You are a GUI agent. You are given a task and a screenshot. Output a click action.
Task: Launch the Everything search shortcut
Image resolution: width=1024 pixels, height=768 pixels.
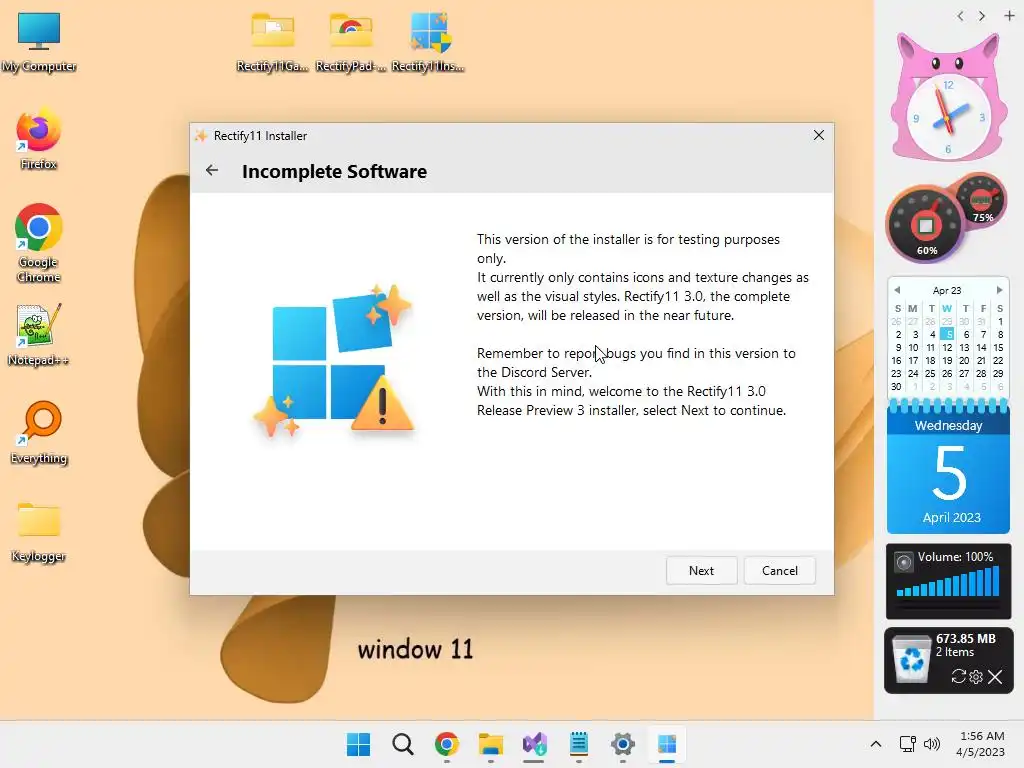tap(39, 432)
